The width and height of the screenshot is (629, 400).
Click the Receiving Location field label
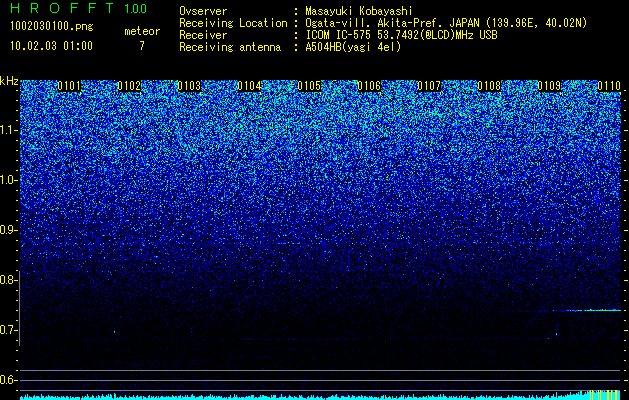click(x=233, y=23)
